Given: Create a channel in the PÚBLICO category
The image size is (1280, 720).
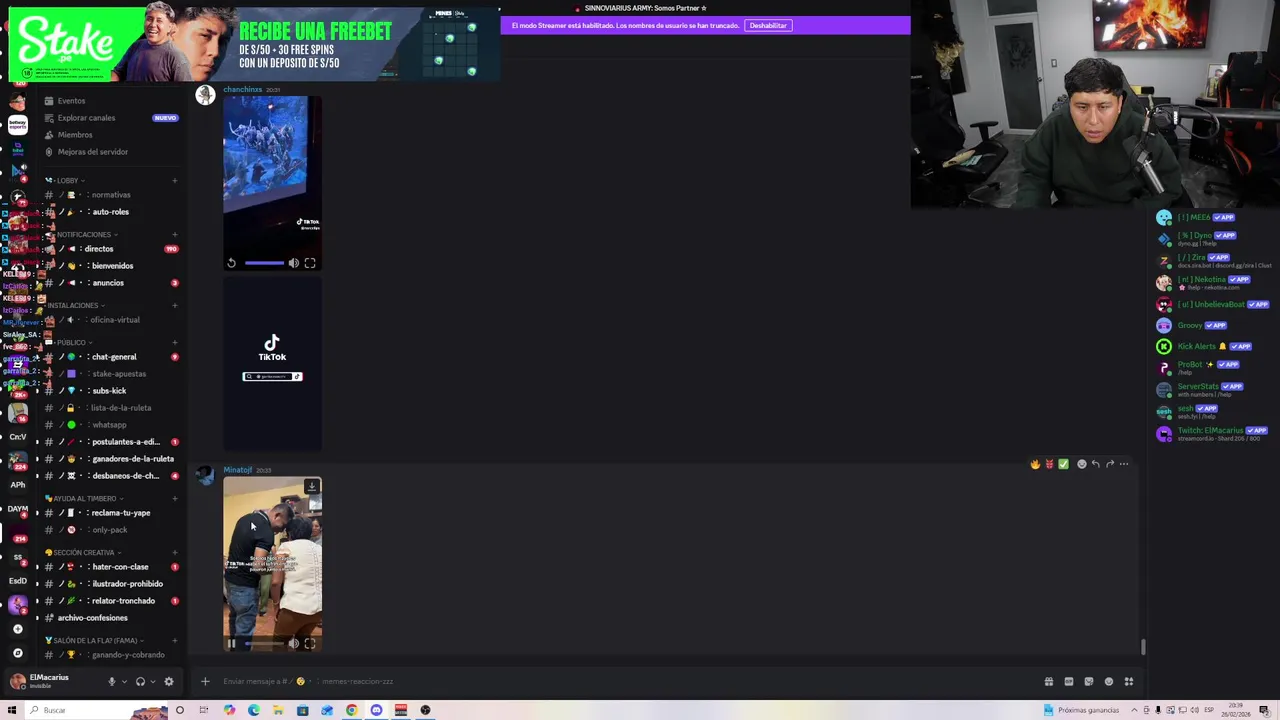Looking at the screenshot, I should tap(175, 343).
